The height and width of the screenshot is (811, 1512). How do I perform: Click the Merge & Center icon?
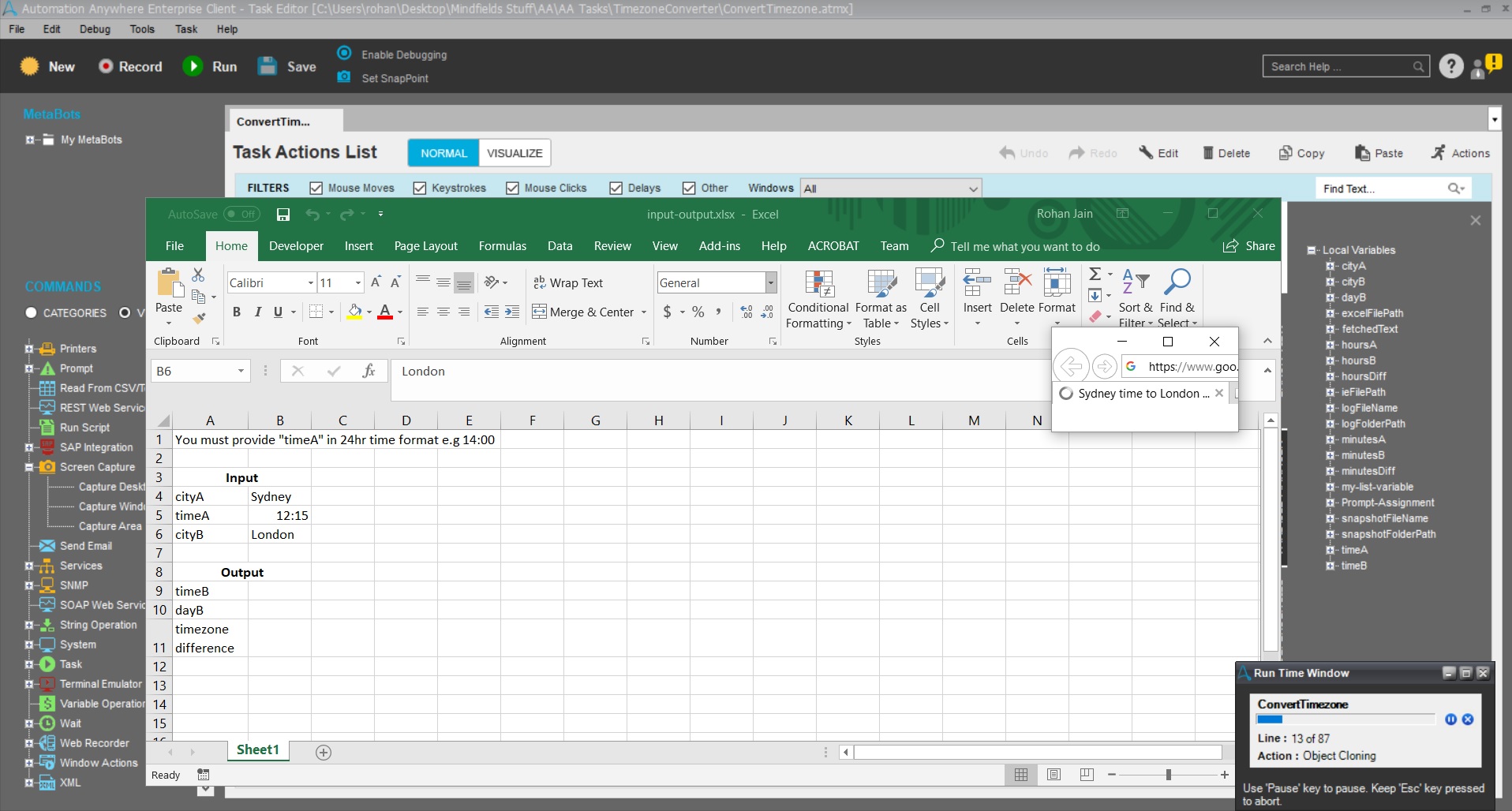540,312
